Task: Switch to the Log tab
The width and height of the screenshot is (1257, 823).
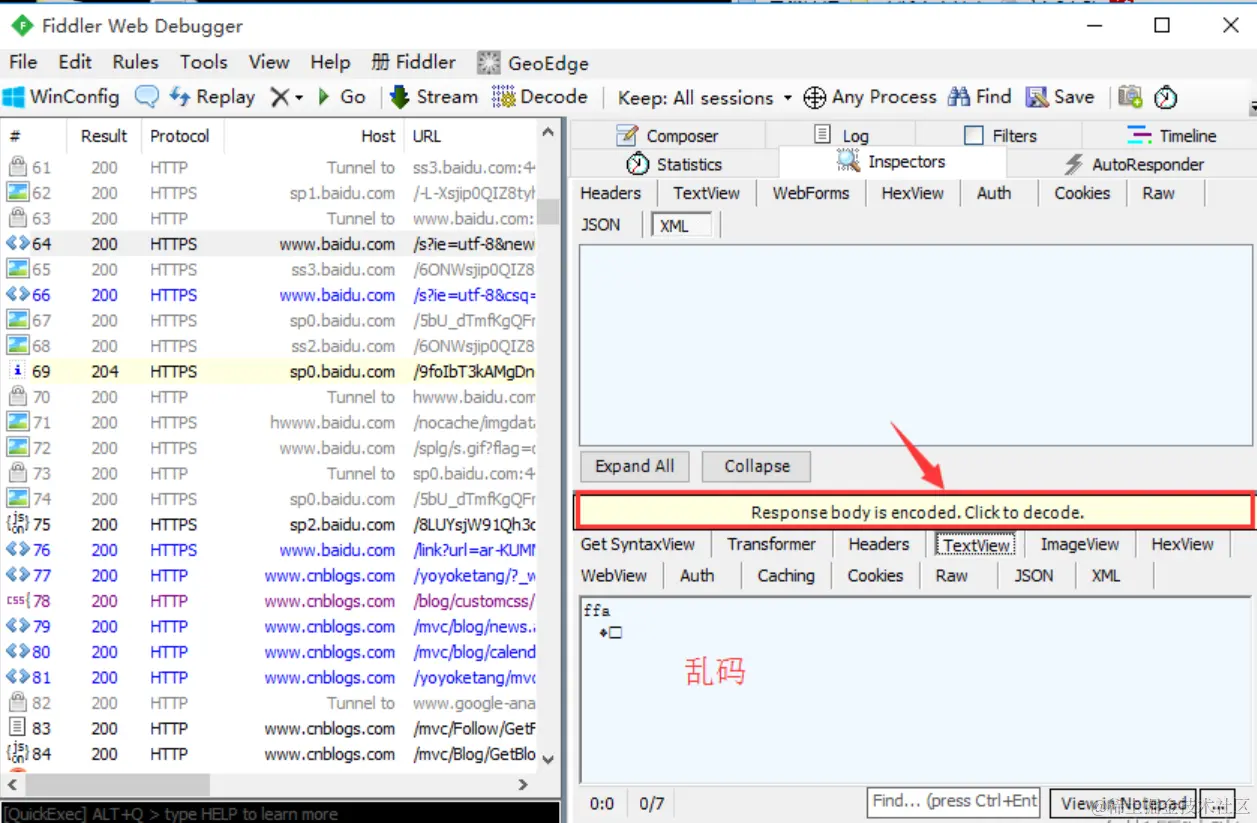Action: pyautogui.click(x=841, y=135)
